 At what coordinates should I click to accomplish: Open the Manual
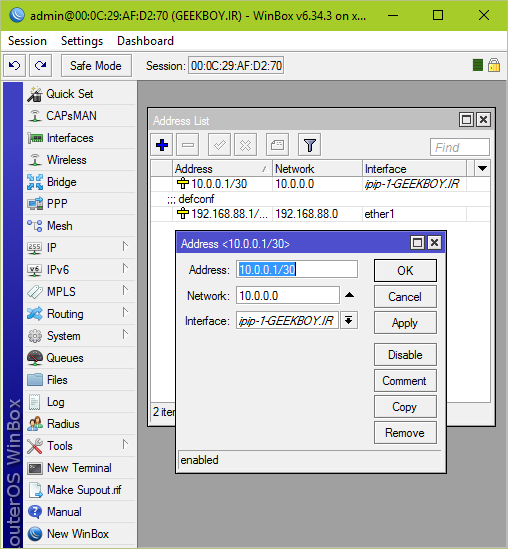coord(80,512)
